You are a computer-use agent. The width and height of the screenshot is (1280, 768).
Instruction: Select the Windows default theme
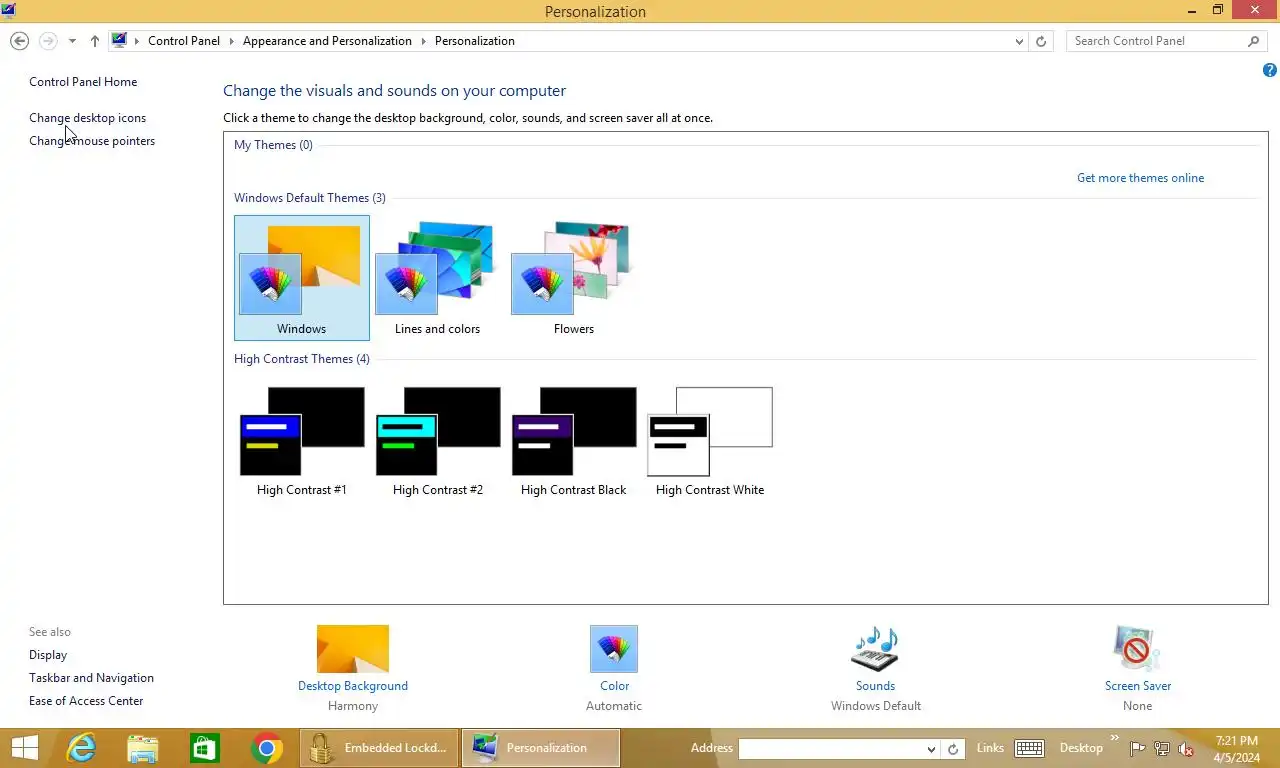pos(302,278)
